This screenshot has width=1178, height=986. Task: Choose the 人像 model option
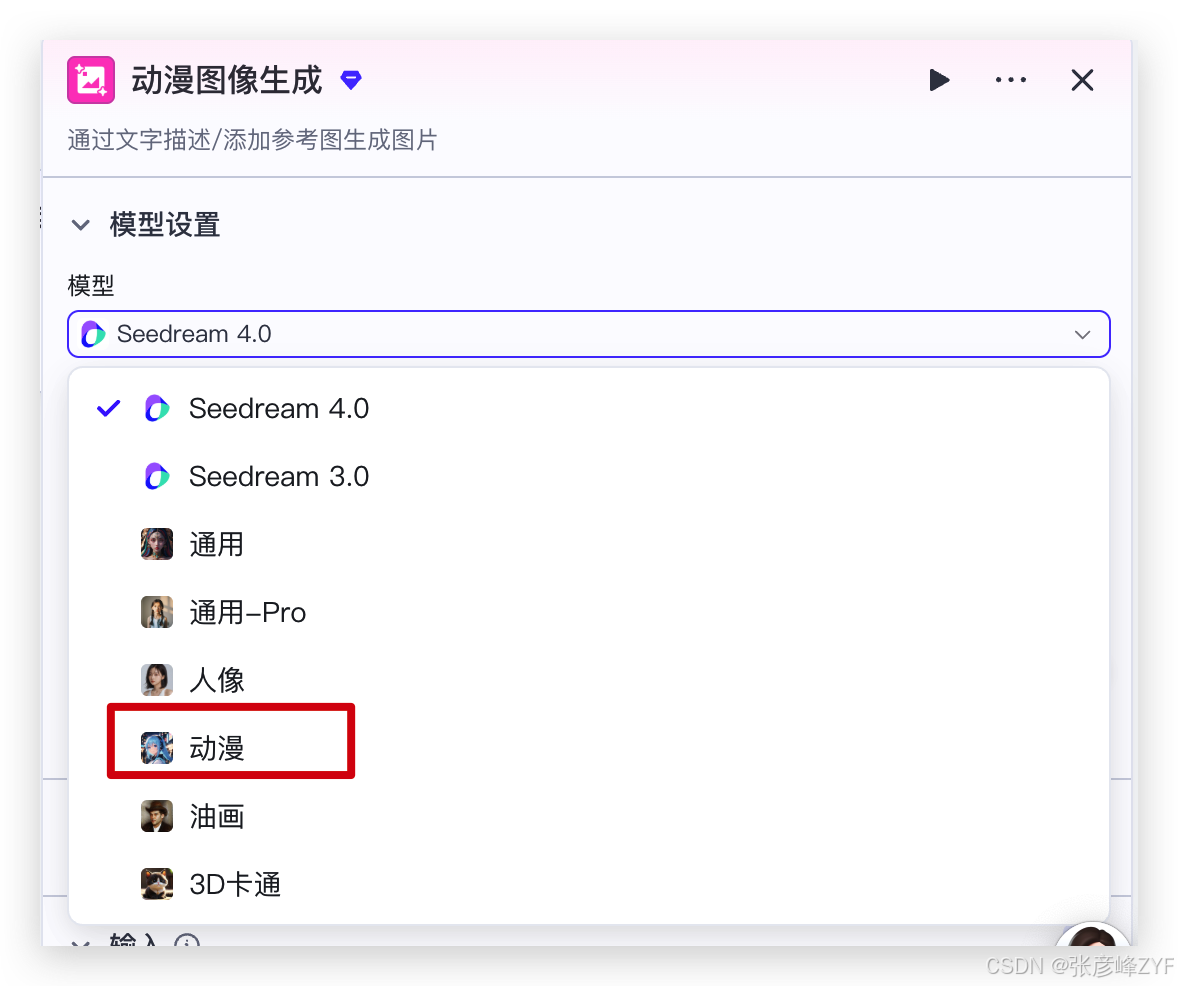tap(588, 680)
